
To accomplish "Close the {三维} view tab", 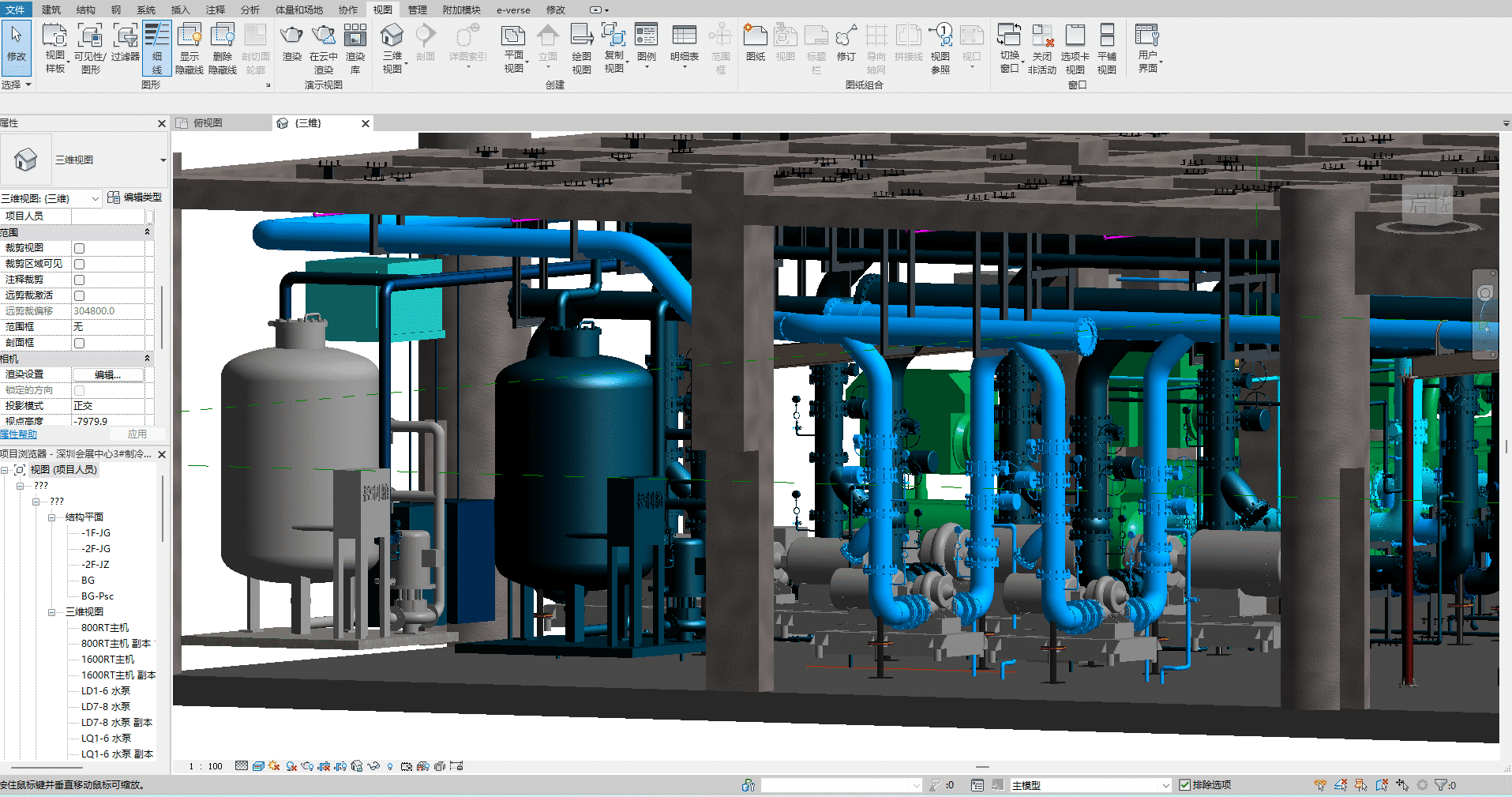I will pyautogui.click(x=366, y=123).
